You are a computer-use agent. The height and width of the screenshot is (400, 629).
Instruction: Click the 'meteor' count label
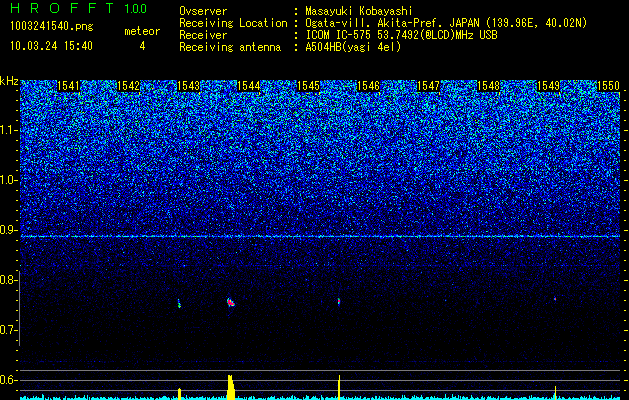[142, 31]
